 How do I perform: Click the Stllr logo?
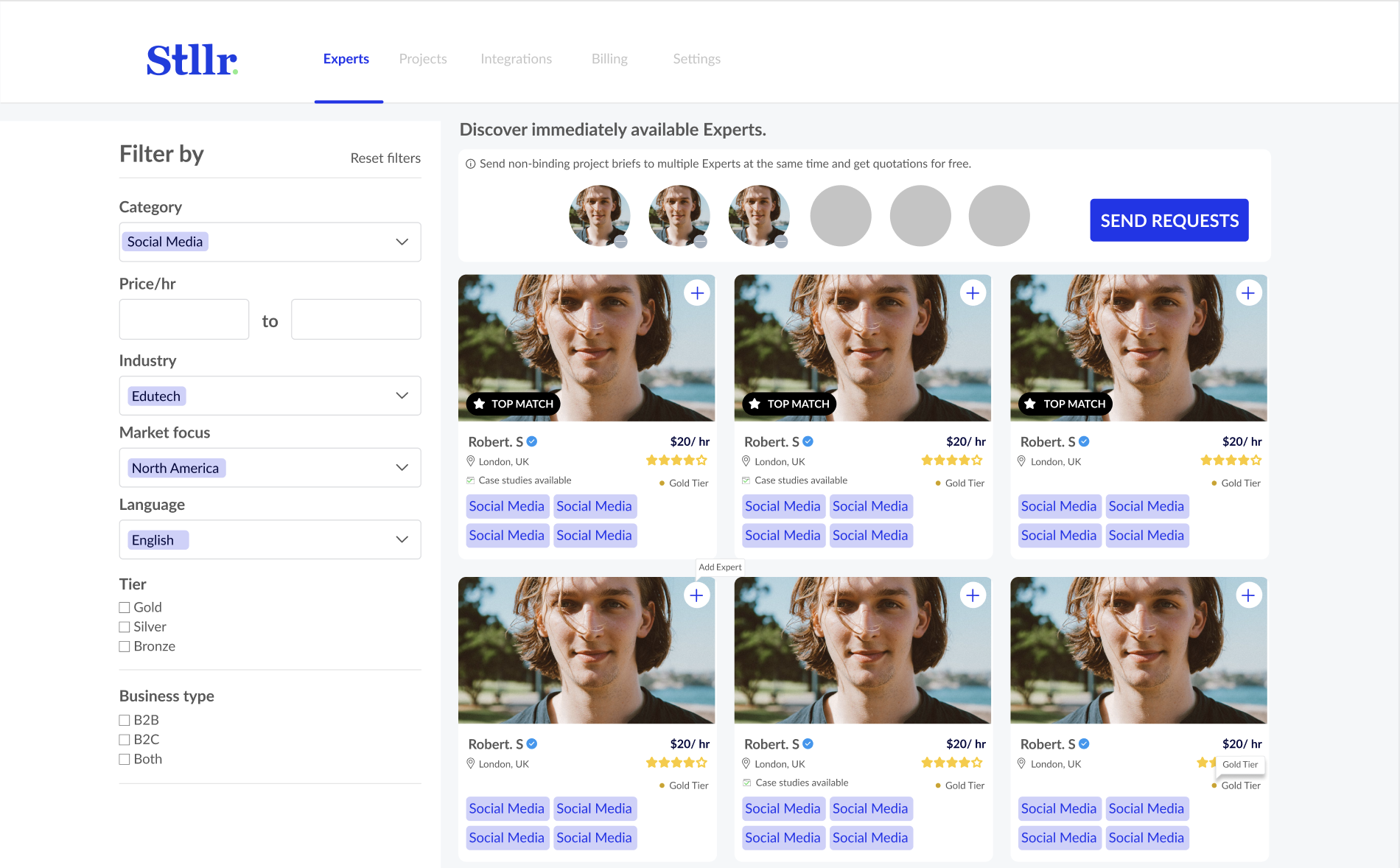point(191,60)
